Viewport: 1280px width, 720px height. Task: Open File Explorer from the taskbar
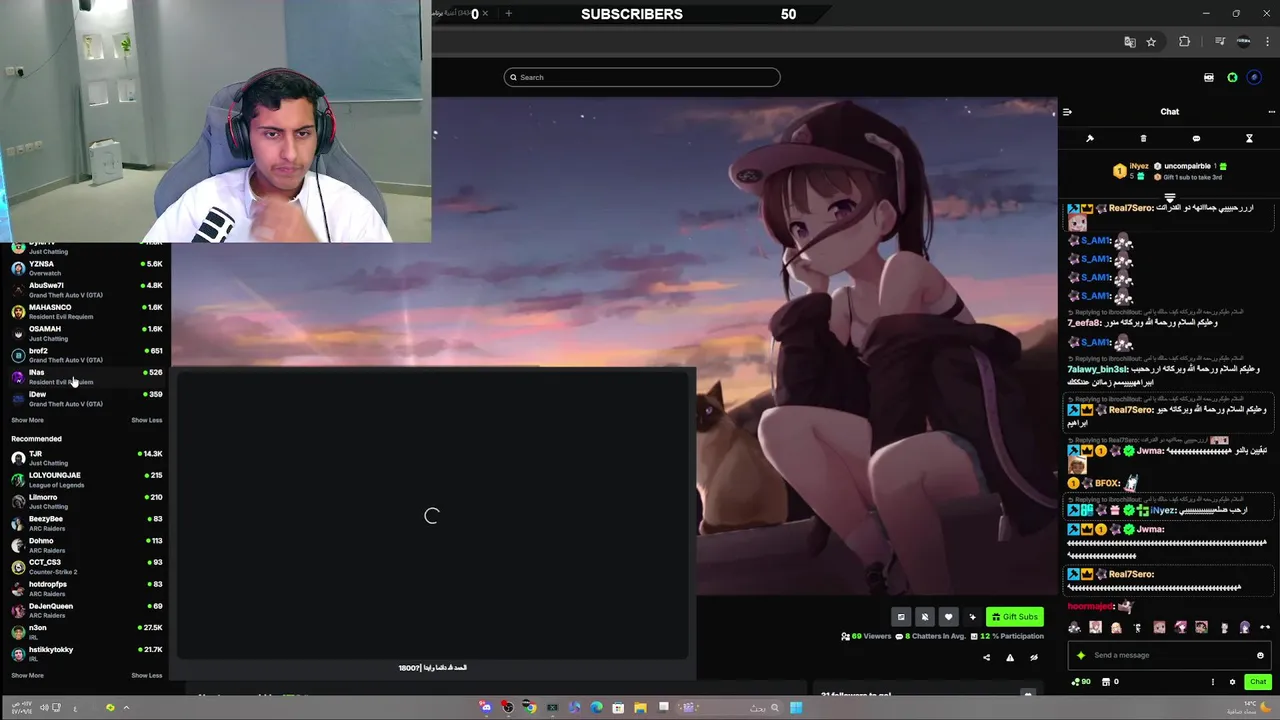(640, 708)
